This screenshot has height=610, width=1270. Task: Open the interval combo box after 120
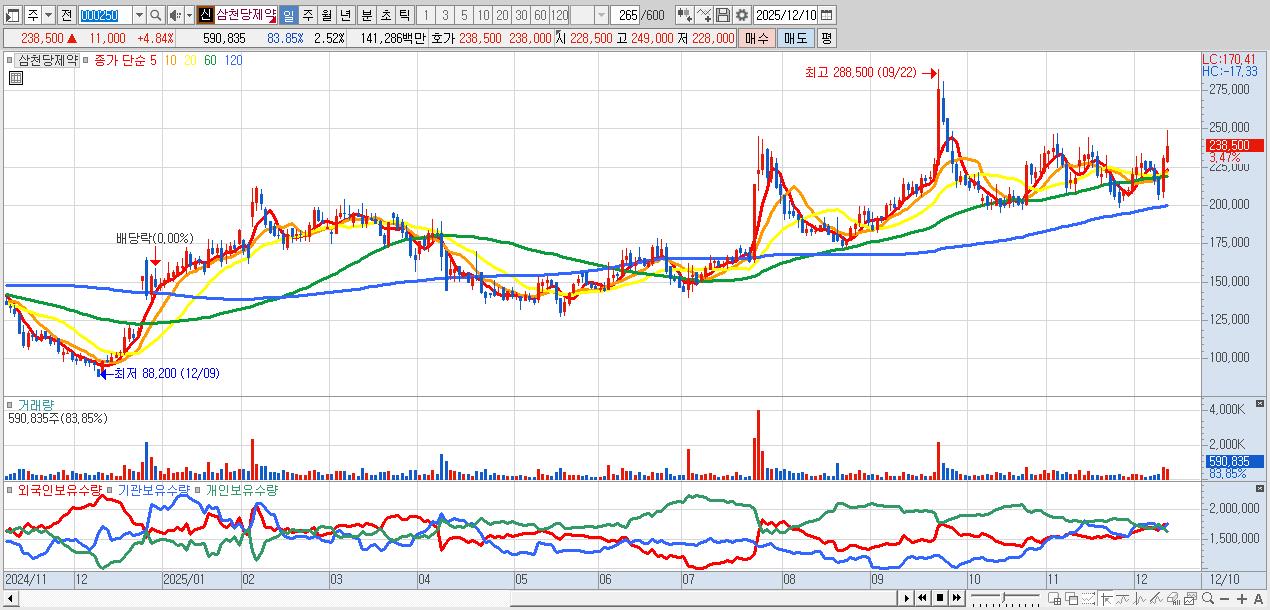(588, 15)
